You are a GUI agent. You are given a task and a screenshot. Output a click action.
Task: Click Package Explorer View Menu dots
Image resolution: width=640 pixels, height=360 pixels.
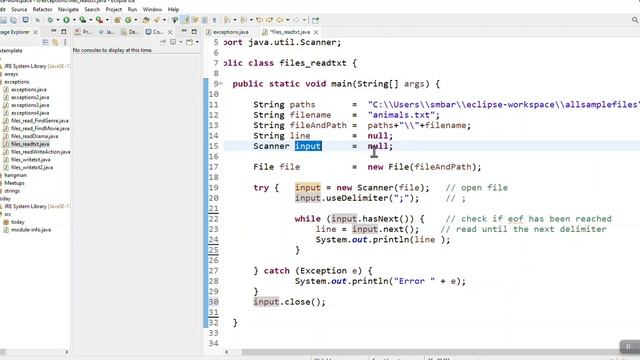coord(65,42)
